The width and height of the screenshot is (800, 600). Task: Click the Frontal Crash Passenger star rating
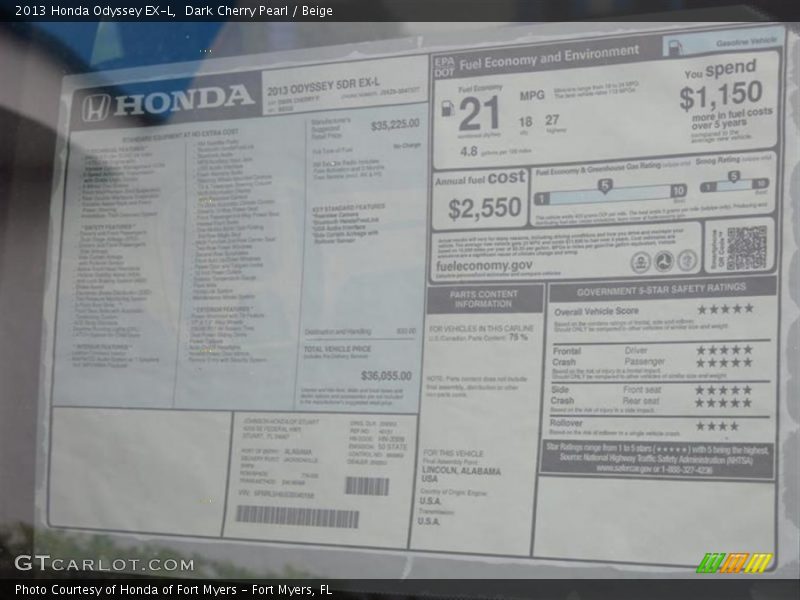724,363
